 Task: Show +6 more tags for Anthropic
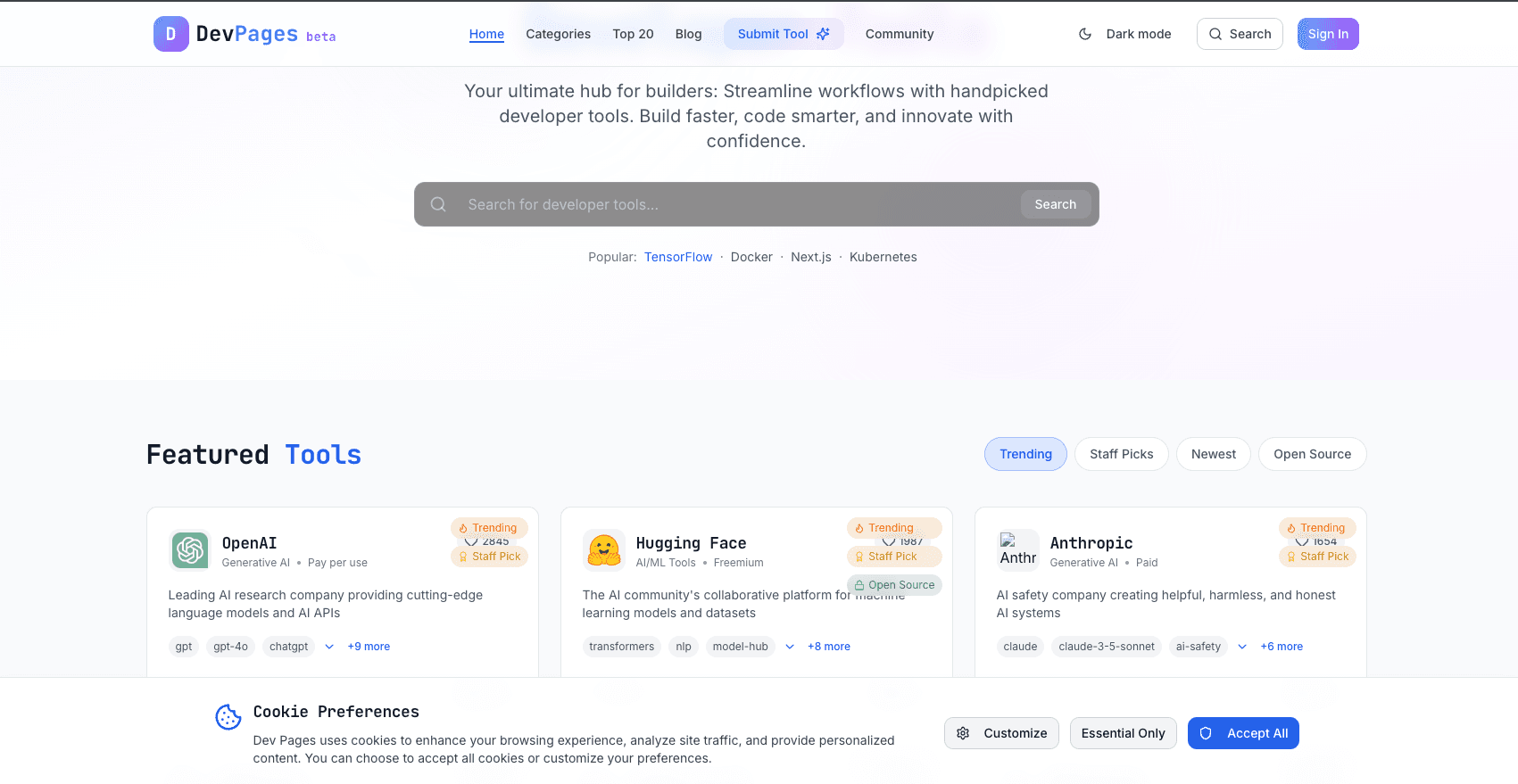pos(1282,647)
